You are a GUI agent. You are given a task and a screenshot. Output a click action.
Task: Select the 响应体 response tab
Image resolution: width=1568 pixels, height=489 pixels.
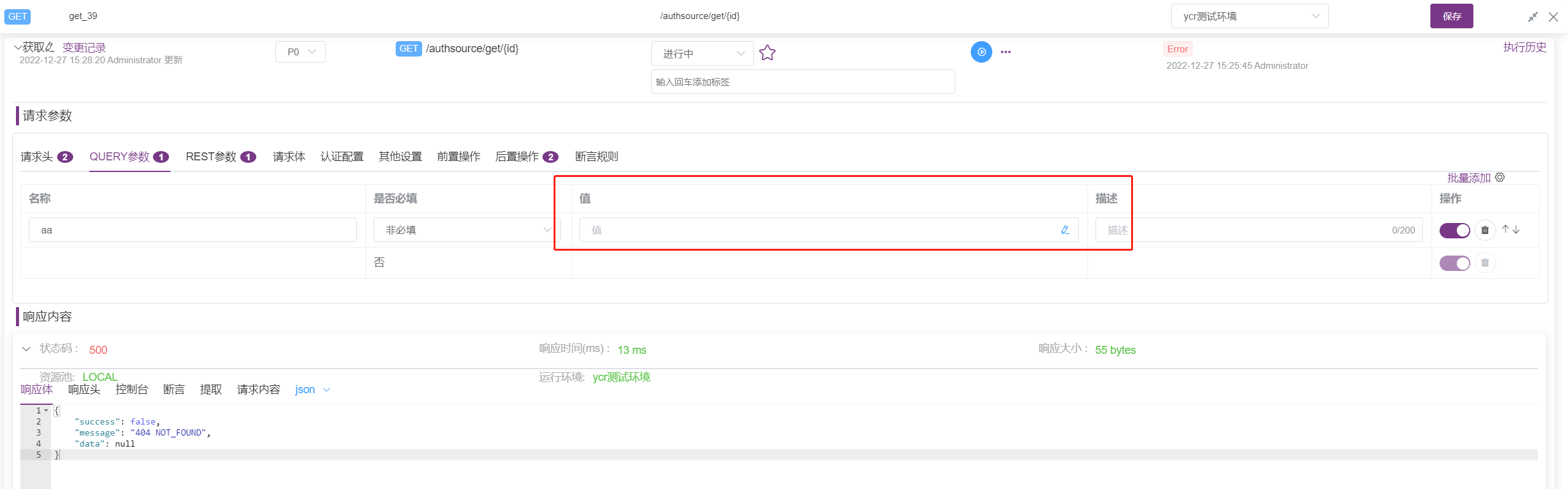pyautogui.click(x=37, y=389)
